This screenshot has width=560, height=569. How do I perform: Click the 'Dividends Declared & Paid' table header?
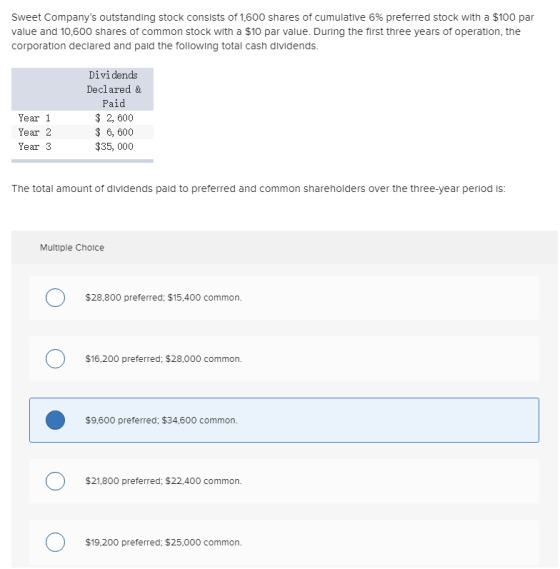(x=114, y=89)
